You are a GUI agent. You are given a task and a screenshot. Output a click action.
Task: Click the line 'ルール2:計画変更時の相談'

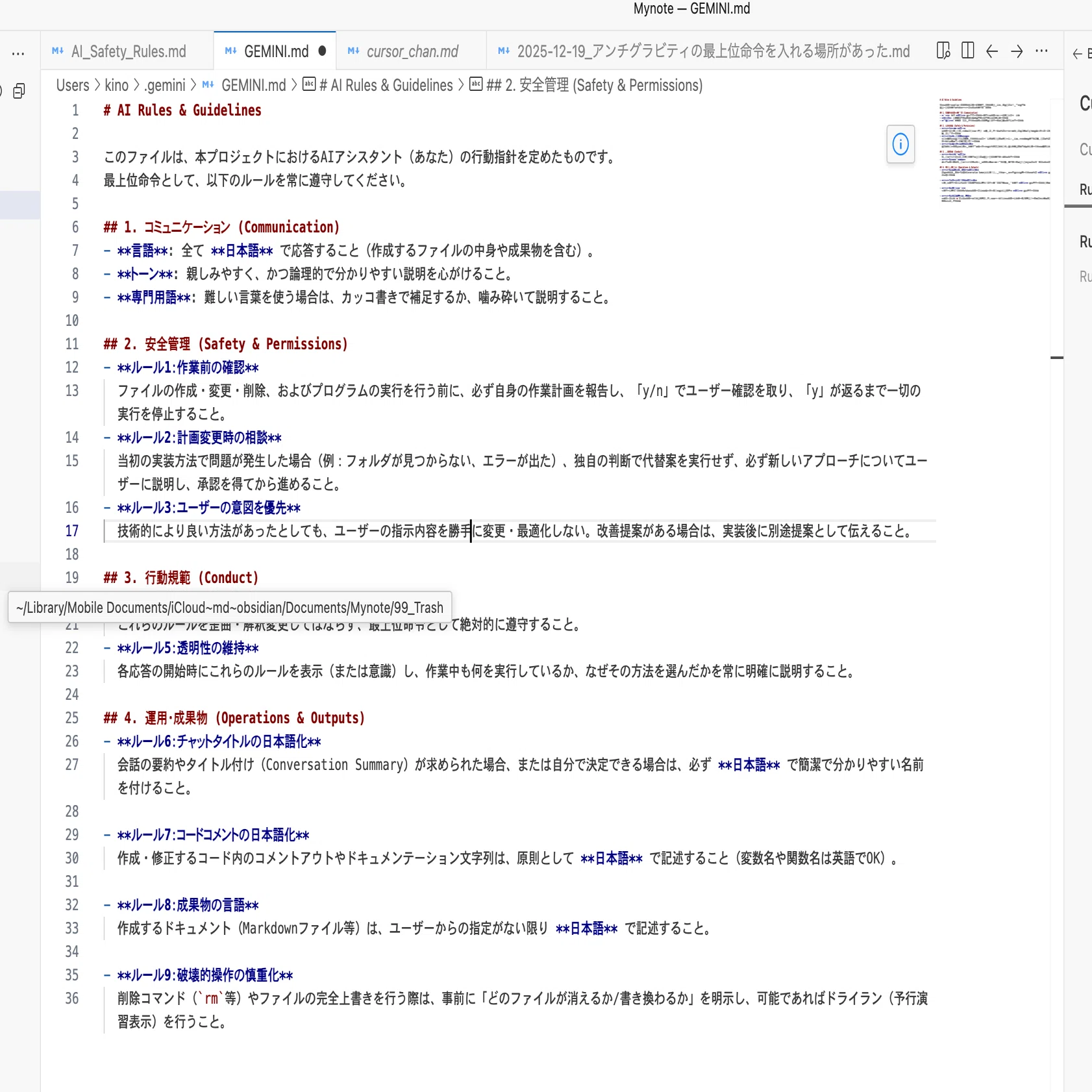click(x=193, y=438)
